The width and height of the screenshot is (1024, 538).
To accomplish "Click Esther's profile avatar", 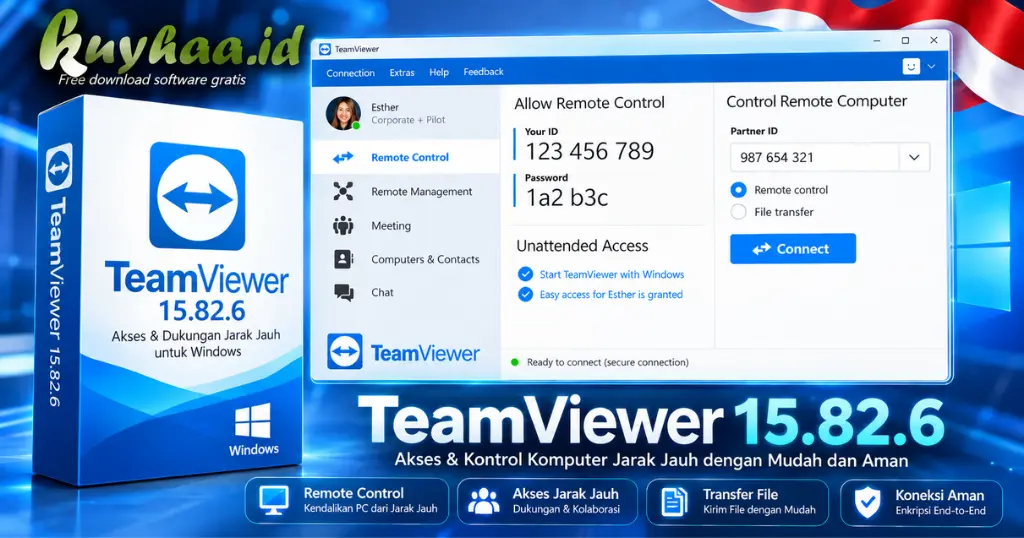I will pyautogui.click(x=344, y=114).
